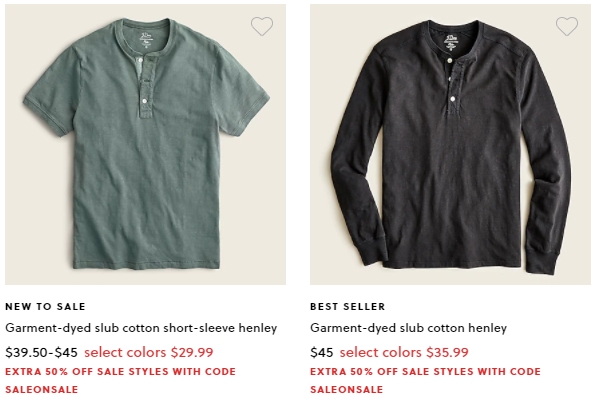This screenshot has width=591, height=399.
Task: Add the black henley to wishlist heart
Action: 567,26
